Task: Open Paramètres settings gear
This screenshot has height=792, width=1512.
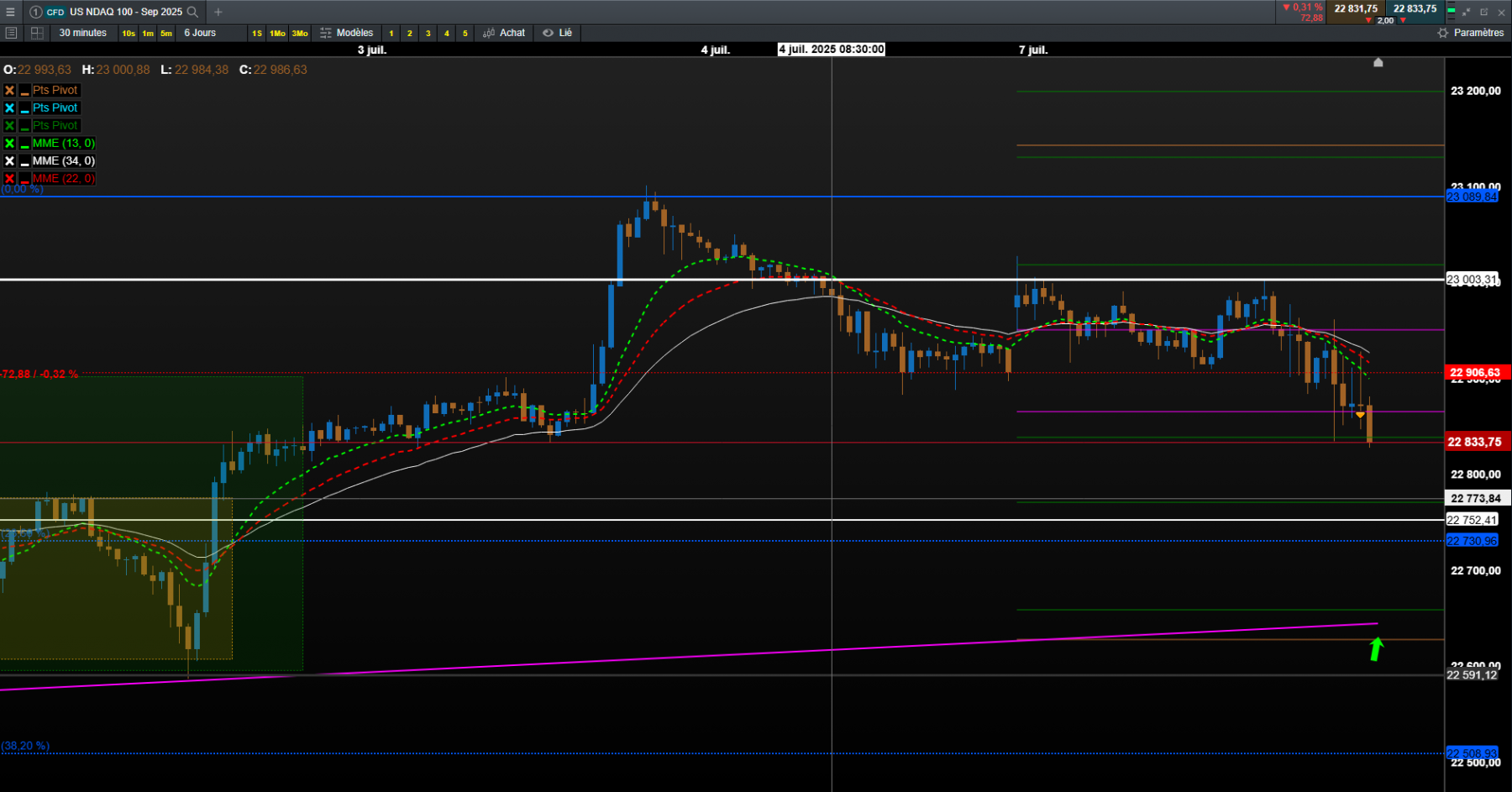Action: [1470, 33]
